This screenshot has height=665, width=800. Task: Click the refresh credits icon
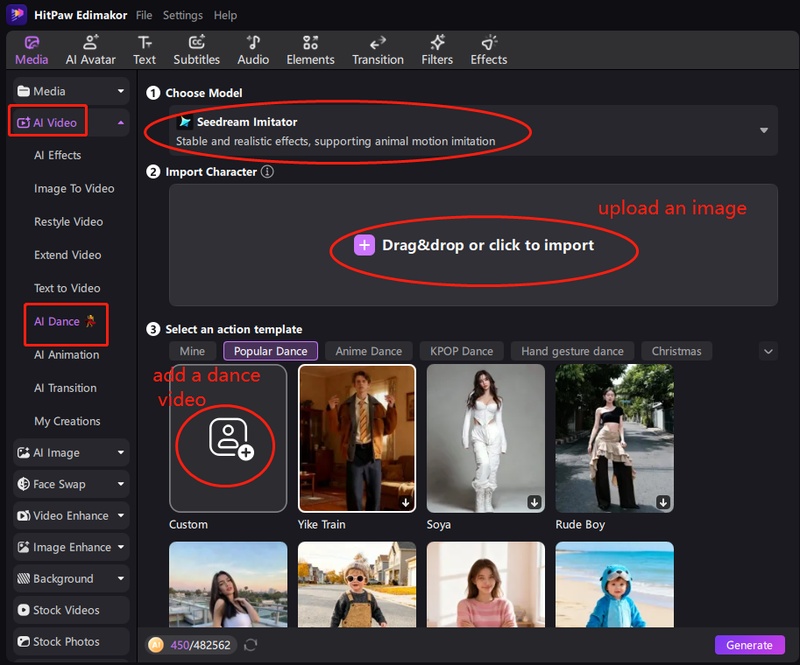pos(251,646)
